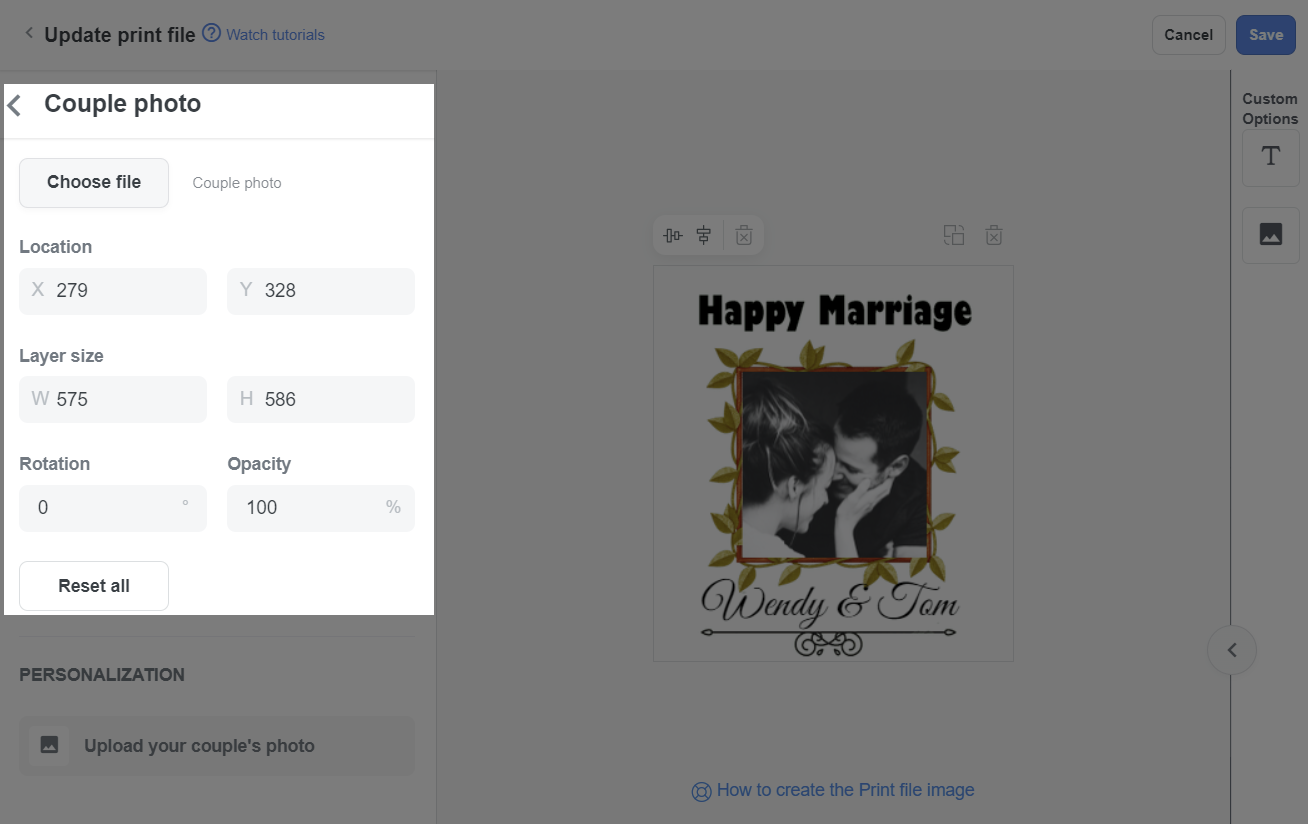Image resolution: width=1308 pixels, height=824 pixels.
Task: Delete layer icon in alignment toolbar
Action: coord(744,236)
